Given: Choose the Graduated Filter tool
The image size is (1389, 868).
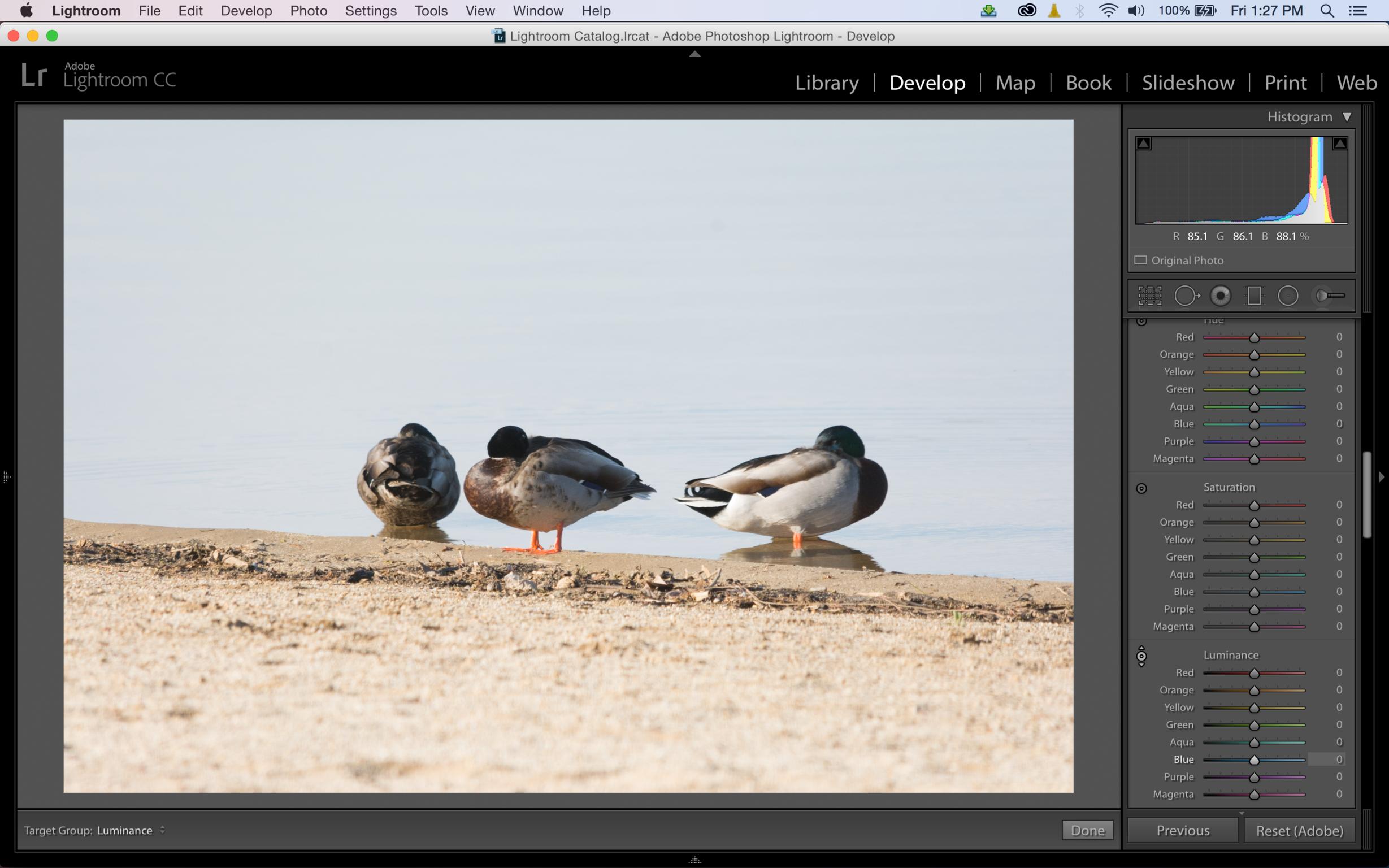Looking at the screenshot, I should (1254, 296).
